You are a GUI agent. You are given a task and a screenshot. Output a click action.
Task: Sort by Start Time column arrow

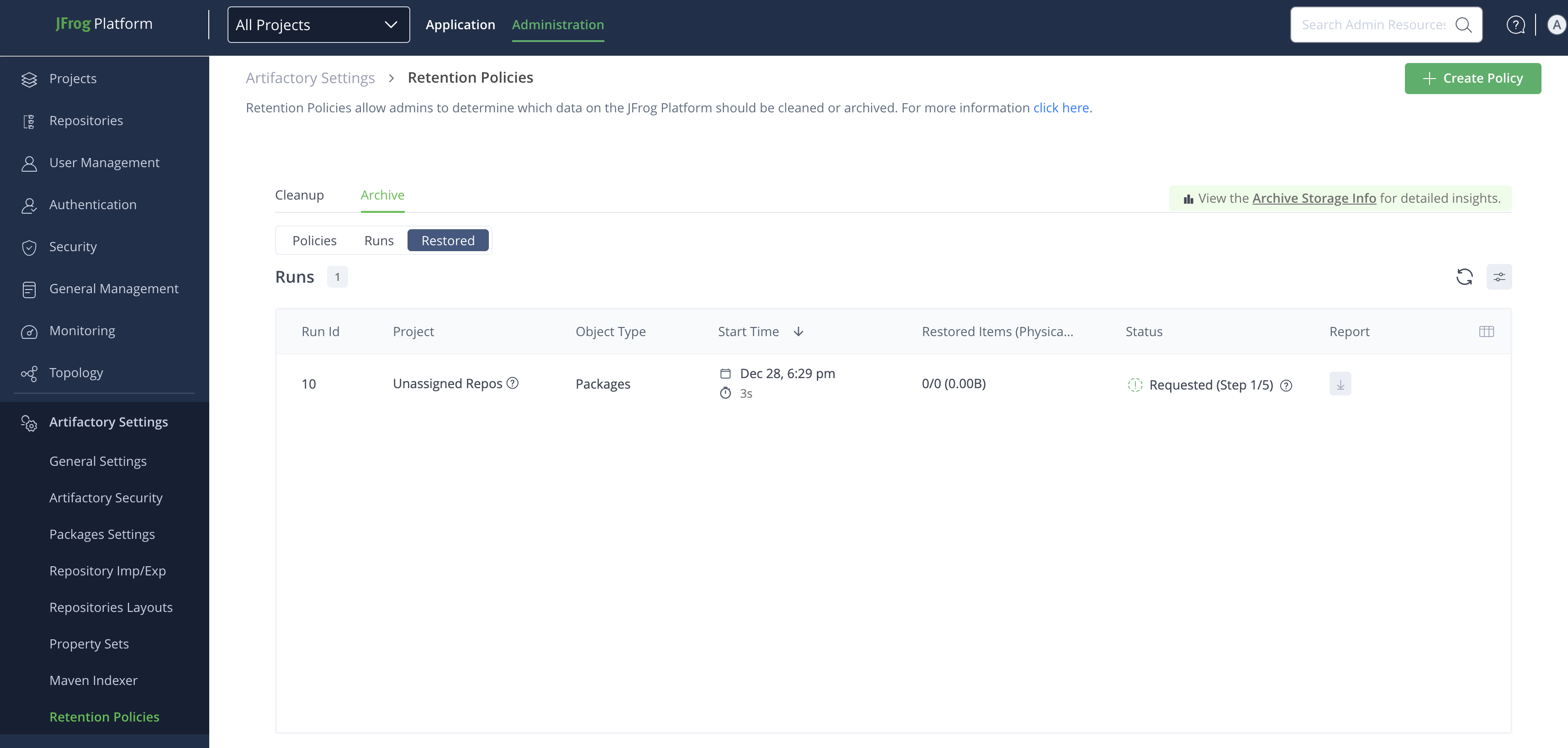(798, 332)
